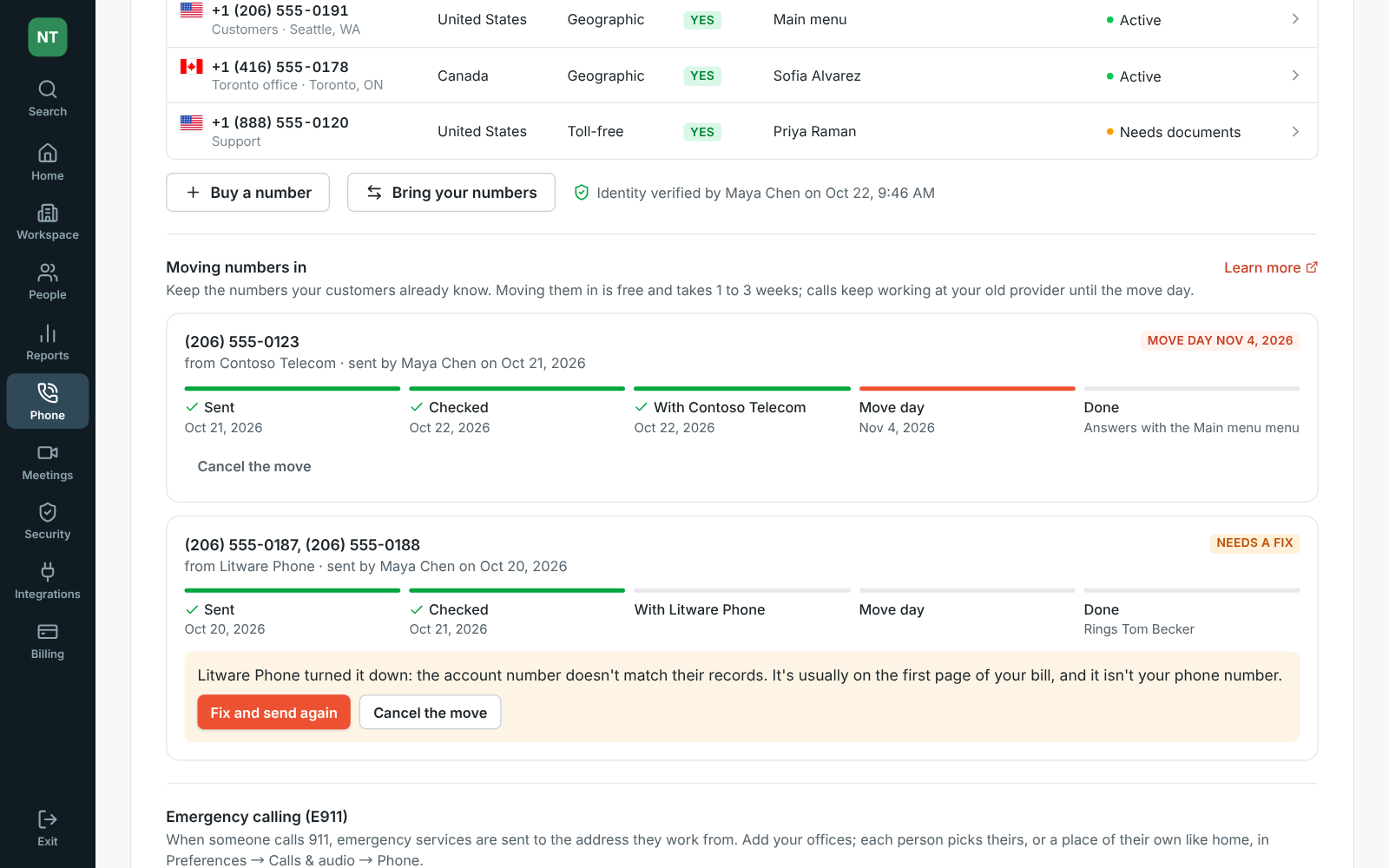1389x868 pixels.
Task: Open the Integrations section
Action: 48,582
